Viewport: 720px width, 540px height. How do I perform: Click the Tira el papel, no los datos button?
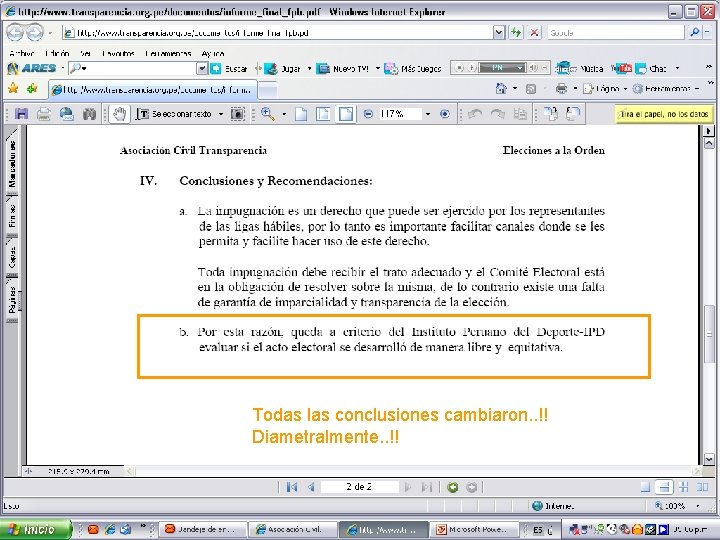point(664,114)
